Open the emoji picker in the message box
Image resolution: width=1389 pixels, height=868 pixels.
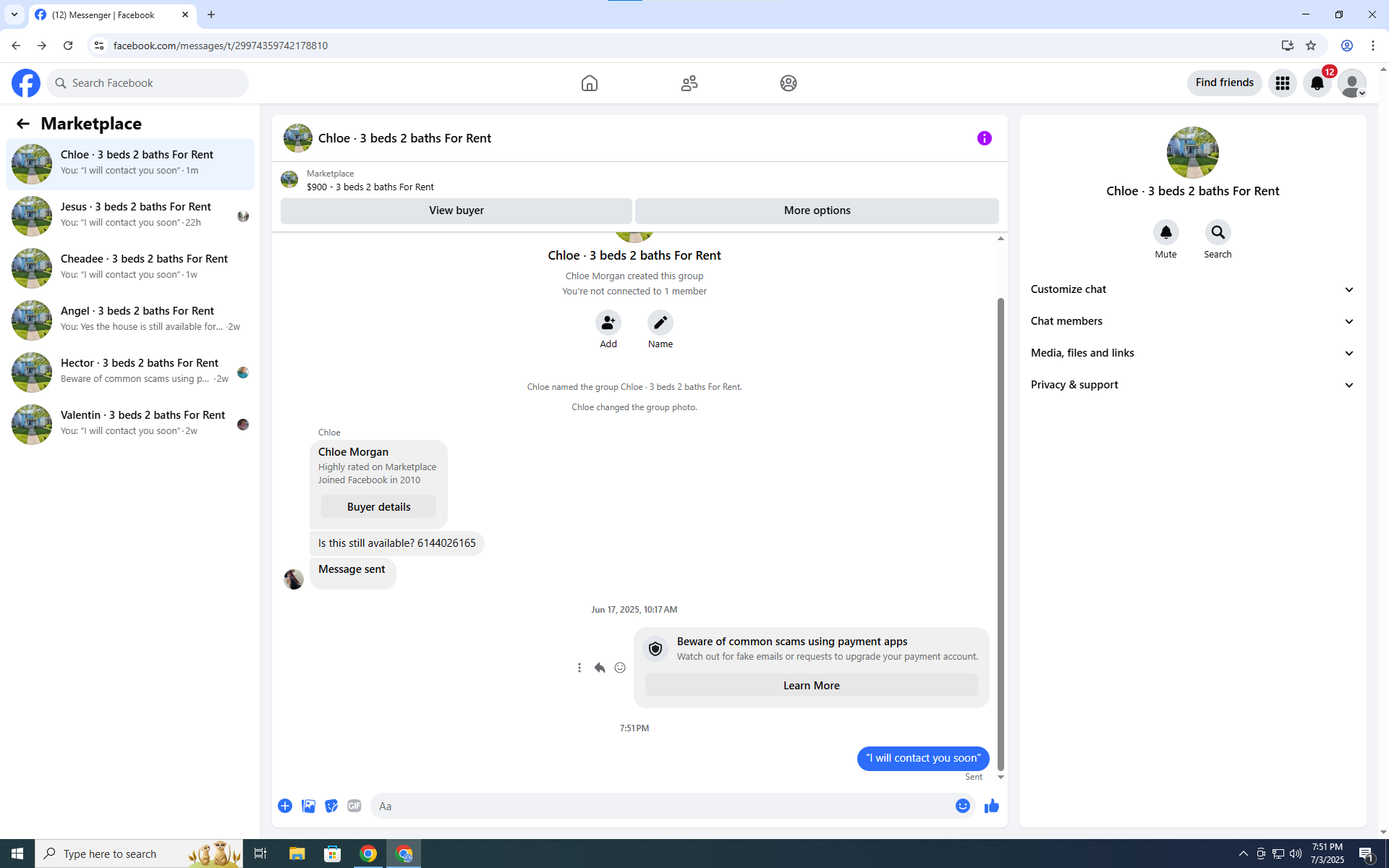(962, 806)
